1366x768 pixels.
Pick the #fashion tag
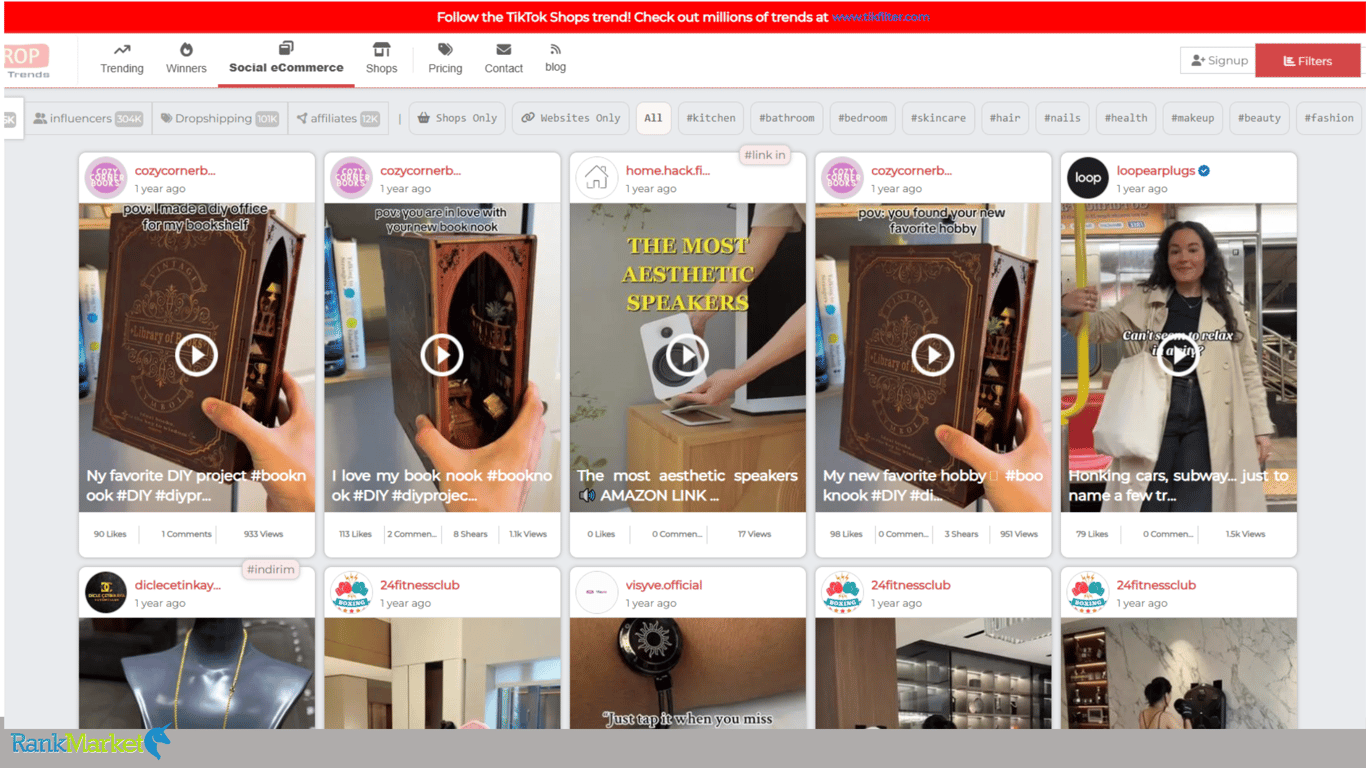pyautogui.click(x=1329, y=118)
